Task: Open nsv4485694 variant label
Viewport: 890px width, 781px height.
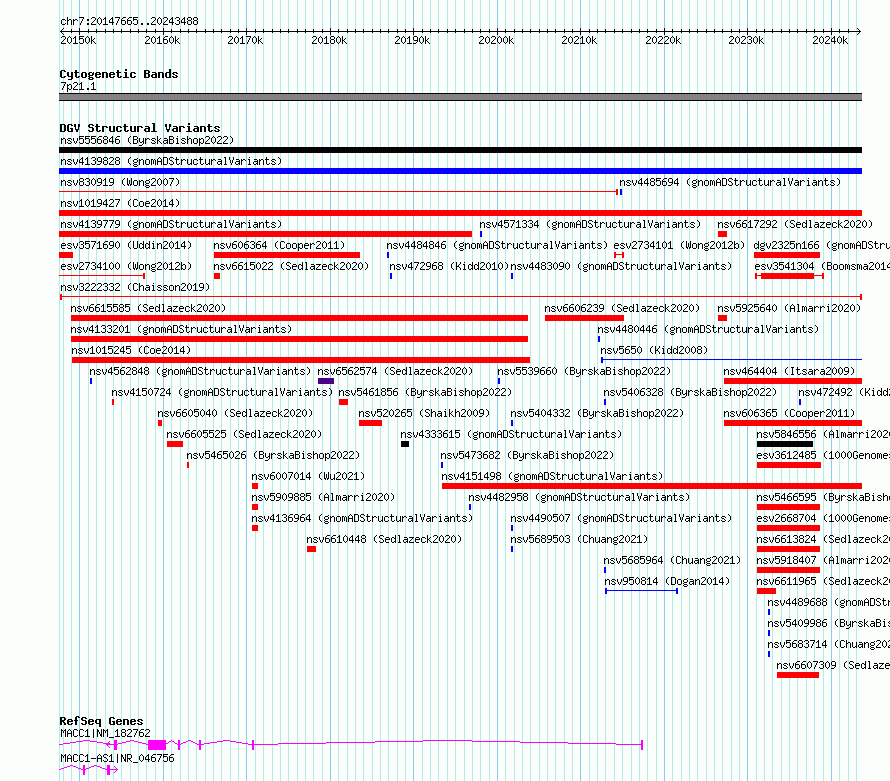Action: (x=730, y=182)
